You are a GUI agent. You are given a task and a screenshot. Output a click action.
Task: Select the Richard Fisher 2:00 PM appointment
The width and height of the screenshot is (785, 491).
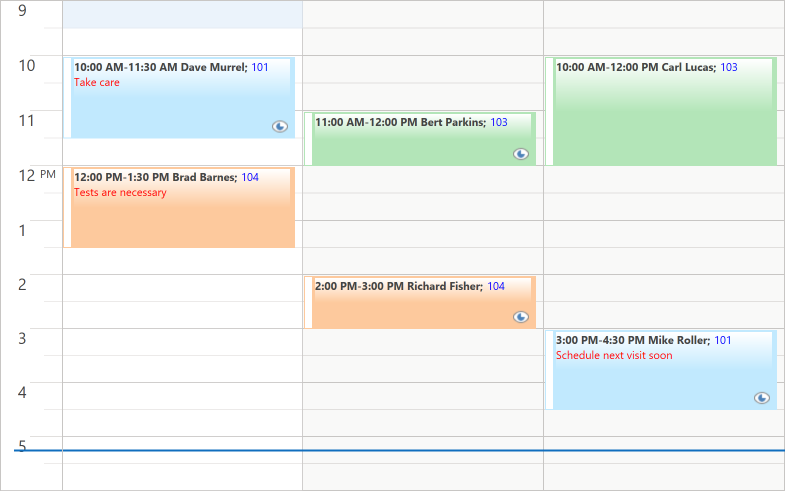[x=420, y=302]
